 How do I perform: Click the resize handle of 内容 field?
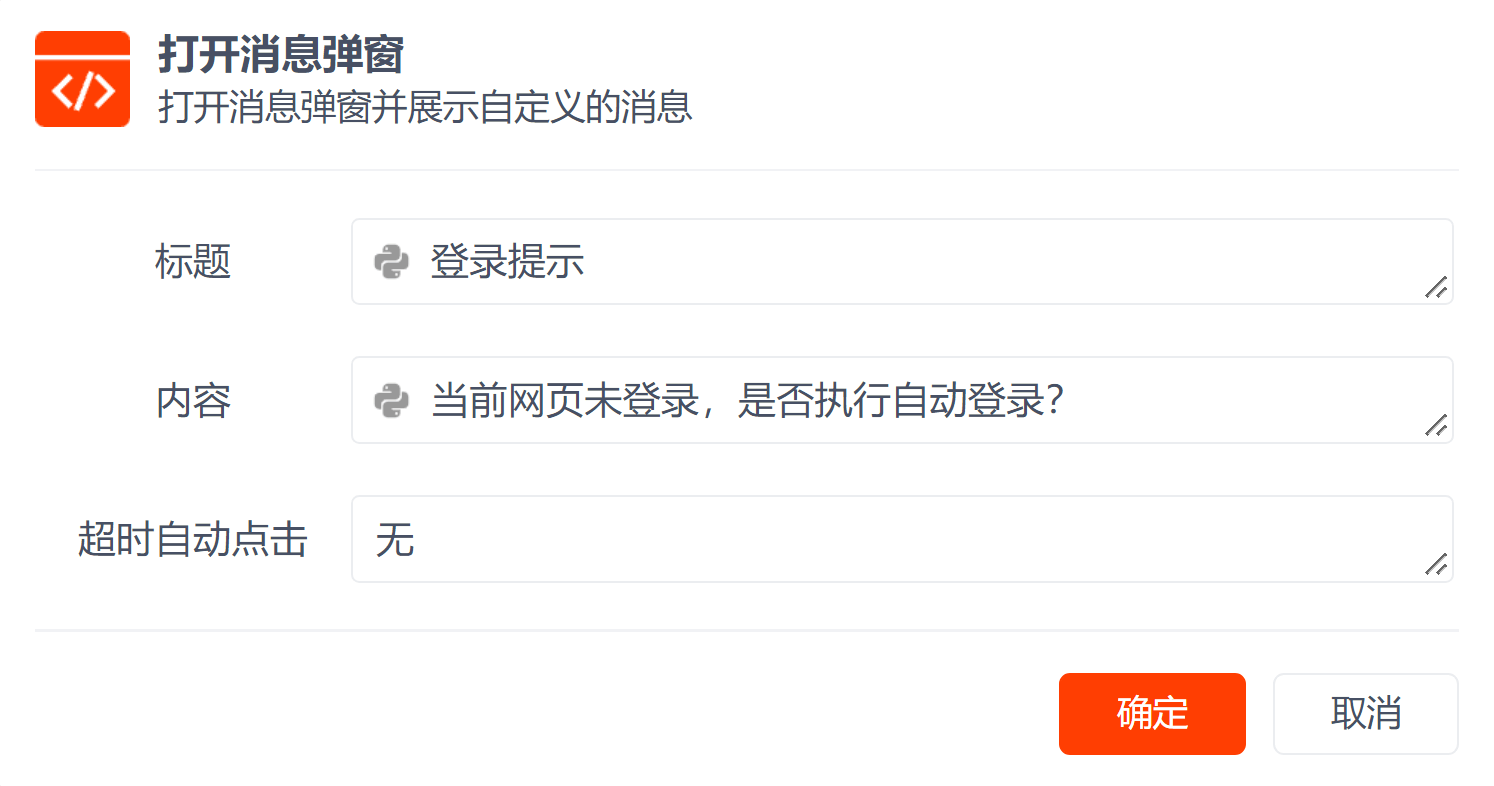pos(1436,427)
